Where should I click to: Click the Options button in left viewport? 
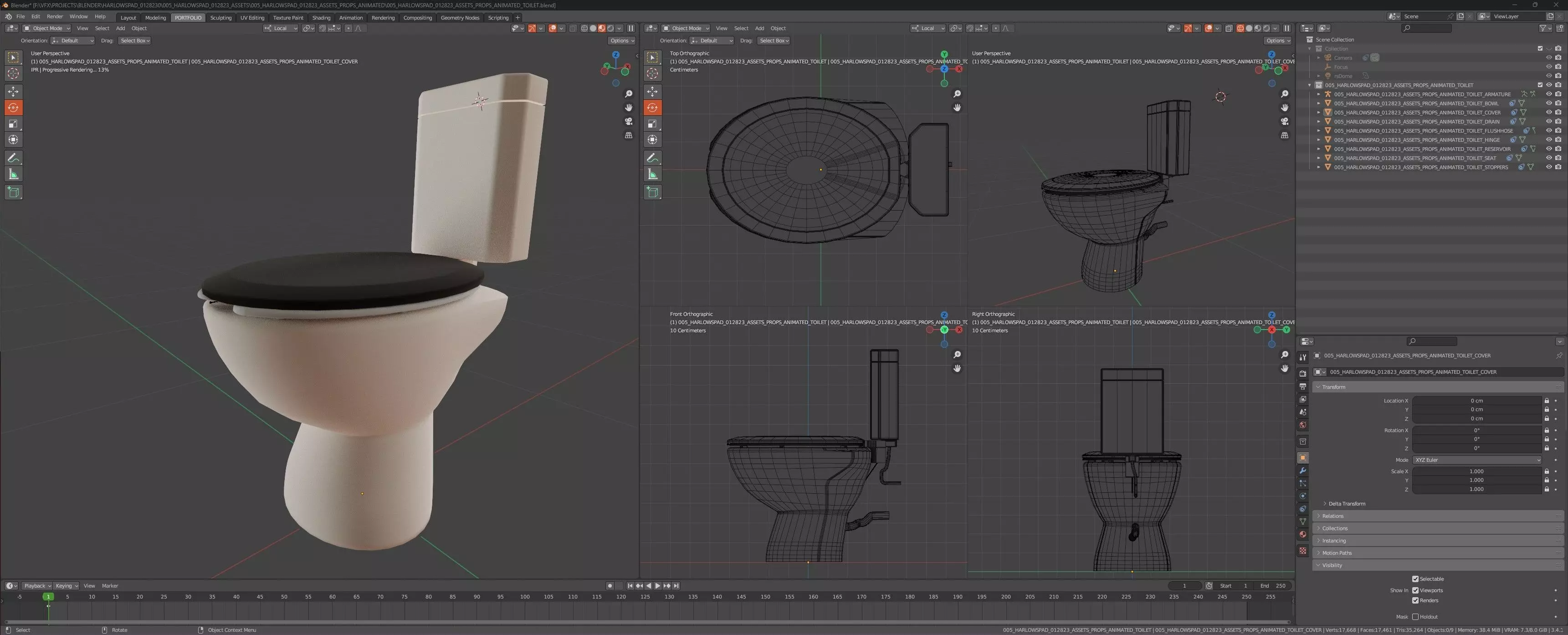pos(621,41)
